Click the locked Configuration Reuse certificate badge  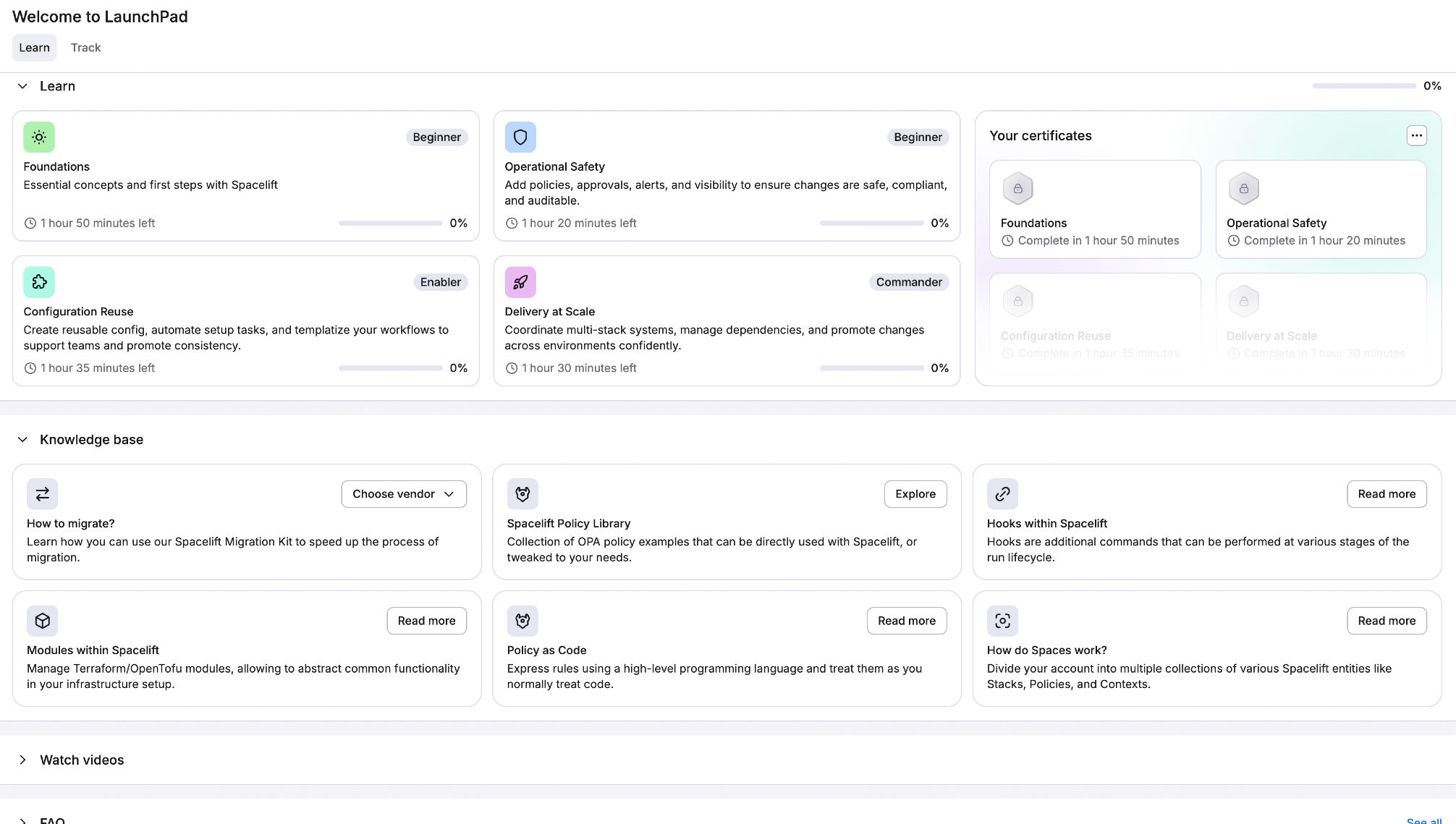[x=1017, y=302]
